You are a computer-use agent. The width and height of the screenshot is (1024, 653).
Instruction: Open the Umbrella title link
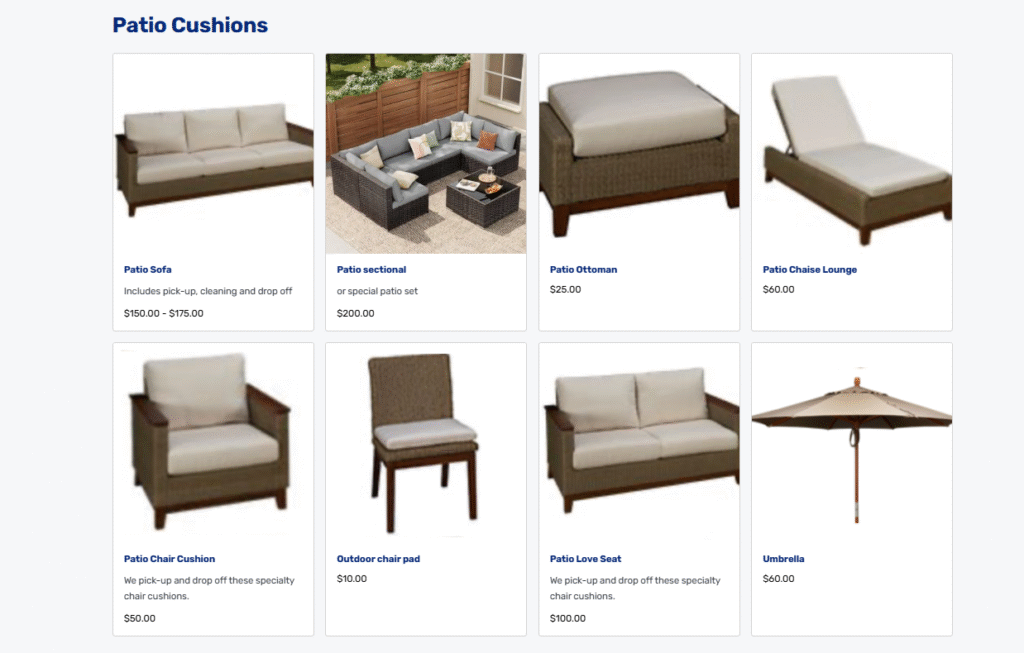783,558
